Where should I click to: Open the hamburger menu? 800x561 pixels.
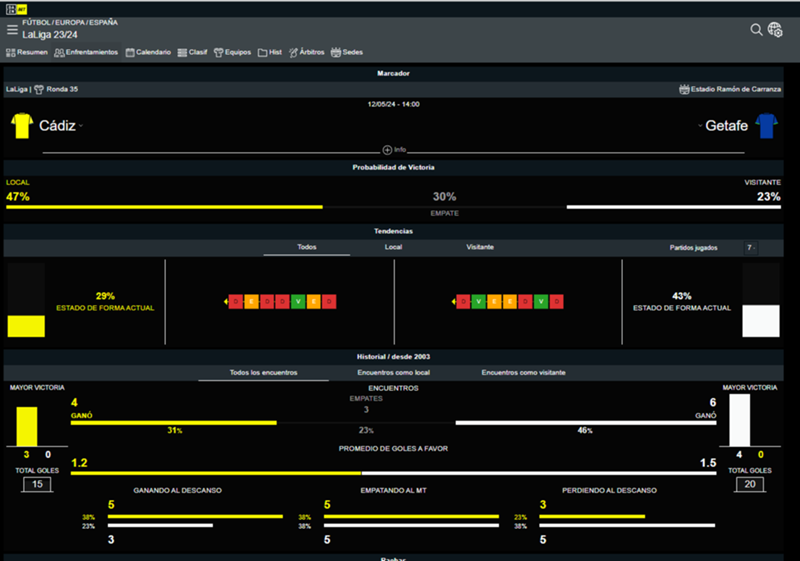tap(12, 30)
